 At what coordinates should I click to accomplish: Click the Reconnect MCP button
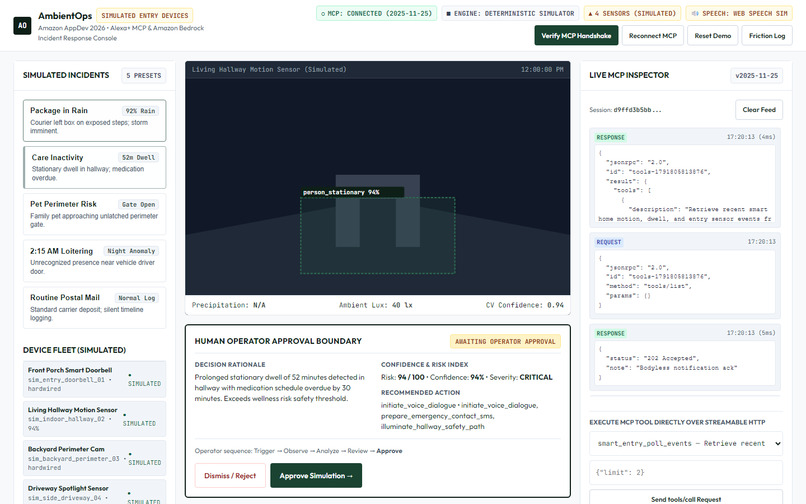(653, 35)
